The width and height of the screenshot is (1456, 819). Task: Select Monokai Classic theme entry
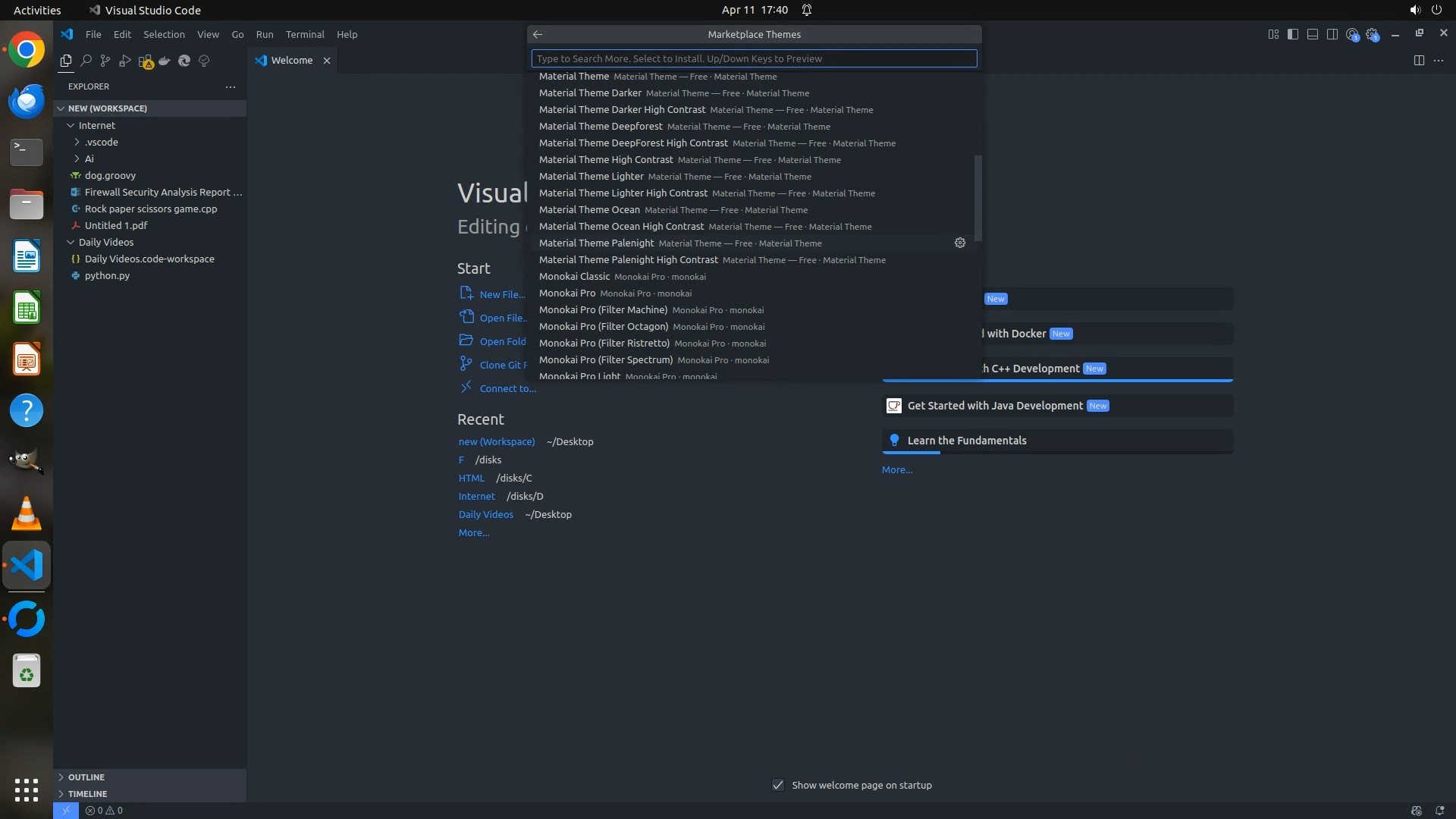[x=574, y=277]
